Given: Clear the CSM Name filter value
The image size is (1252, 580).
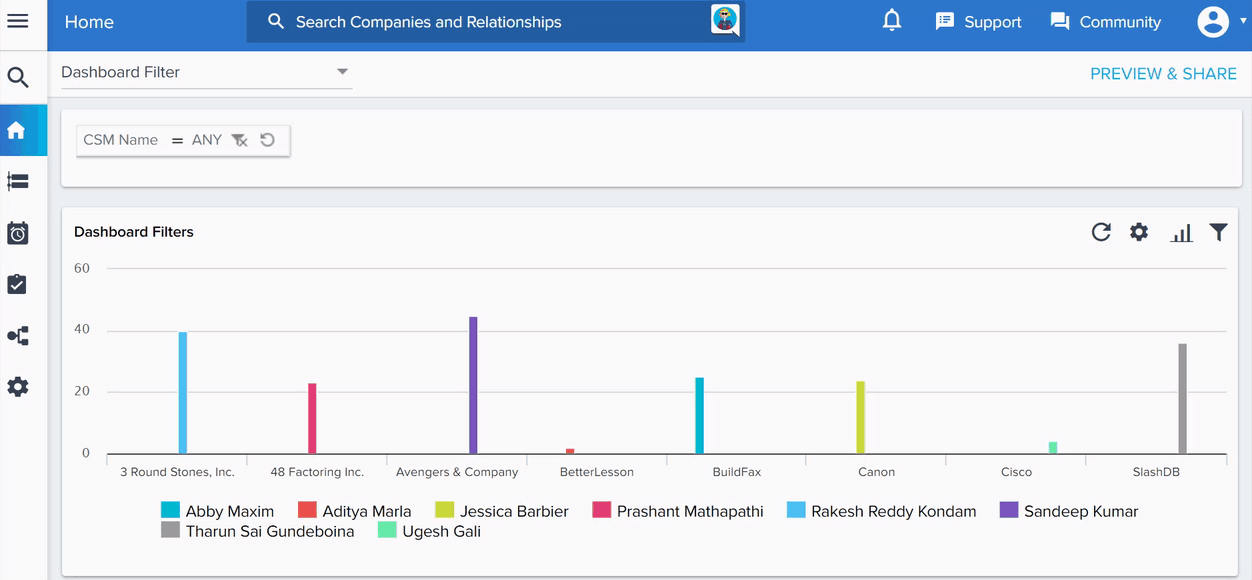Looking at the screenshot, I should (239, 140).
